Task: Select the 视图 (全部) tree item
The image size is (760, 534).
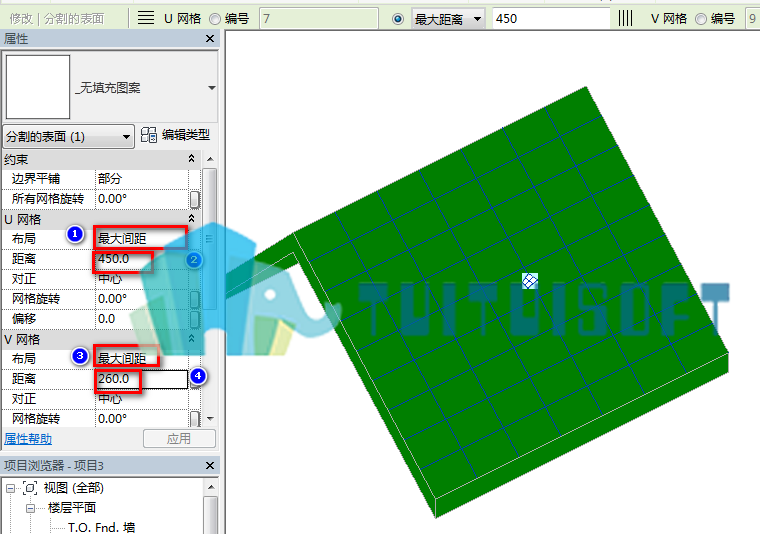Action: tap(74, 488)
